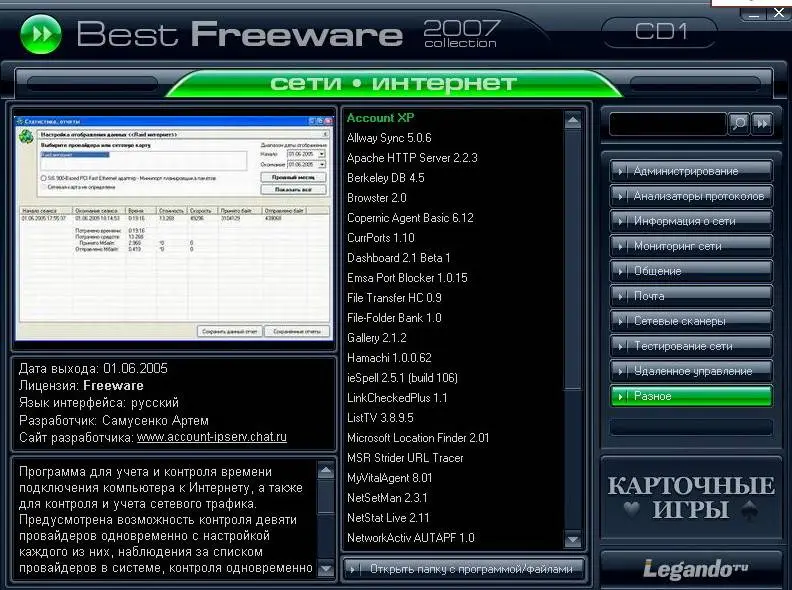792x590 pixels.
Task: Click the Открыть папку с программой/файлами button
Action: (x=463, y=569)
